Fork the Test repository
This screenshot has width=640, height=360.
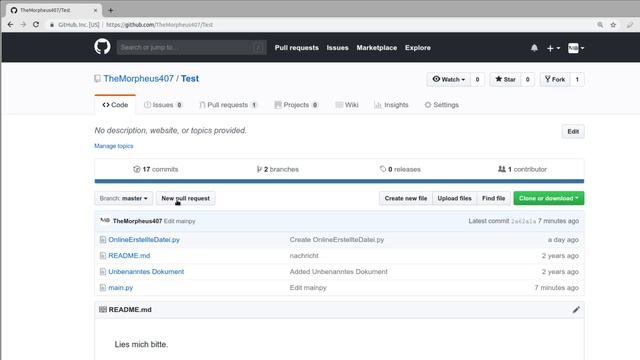coord(555,80)
